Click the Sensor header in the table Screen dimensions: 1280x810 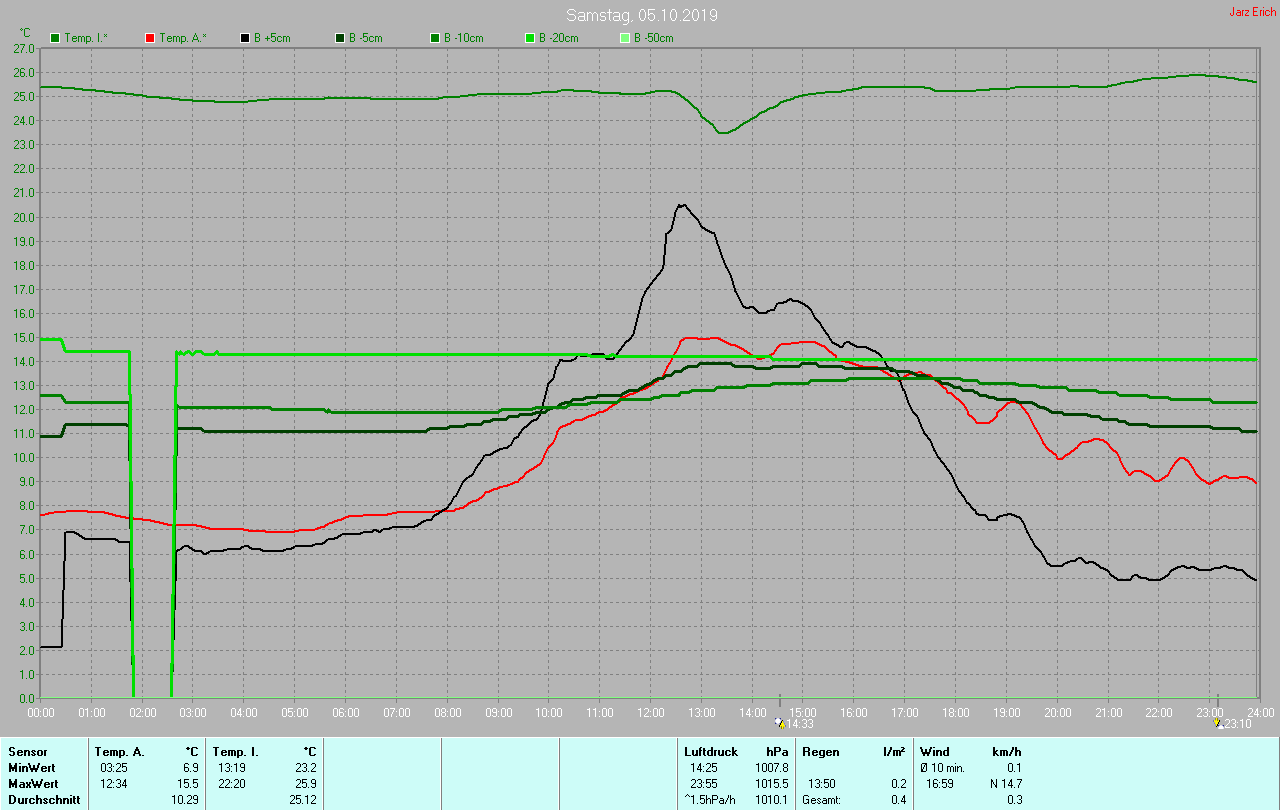click(28, 751)
